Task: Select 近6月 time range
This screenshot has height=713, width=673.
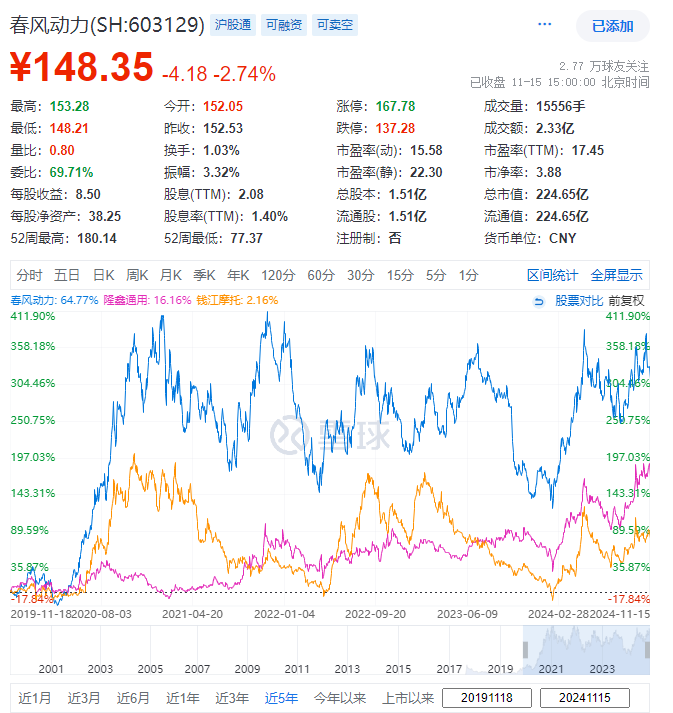Action: tap(133, 698)
